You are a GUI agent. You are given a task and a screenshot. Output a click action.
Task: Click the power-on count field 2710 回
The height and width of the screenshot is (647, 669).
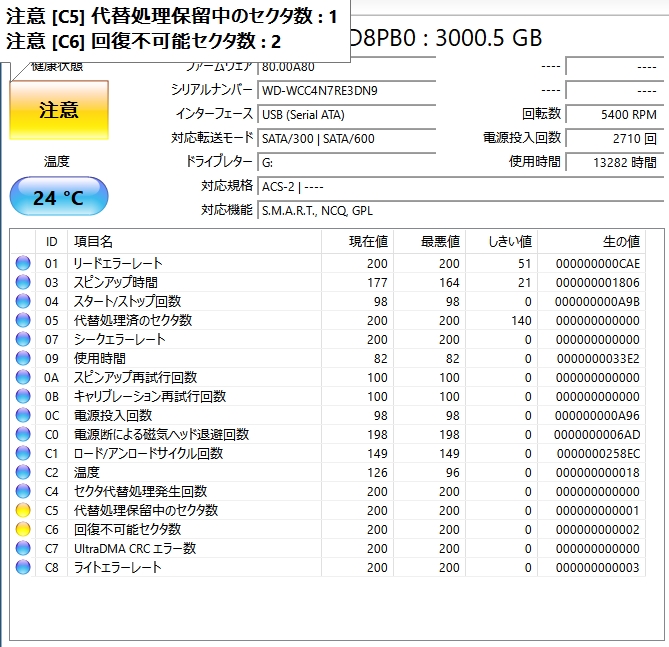point(614,138)
